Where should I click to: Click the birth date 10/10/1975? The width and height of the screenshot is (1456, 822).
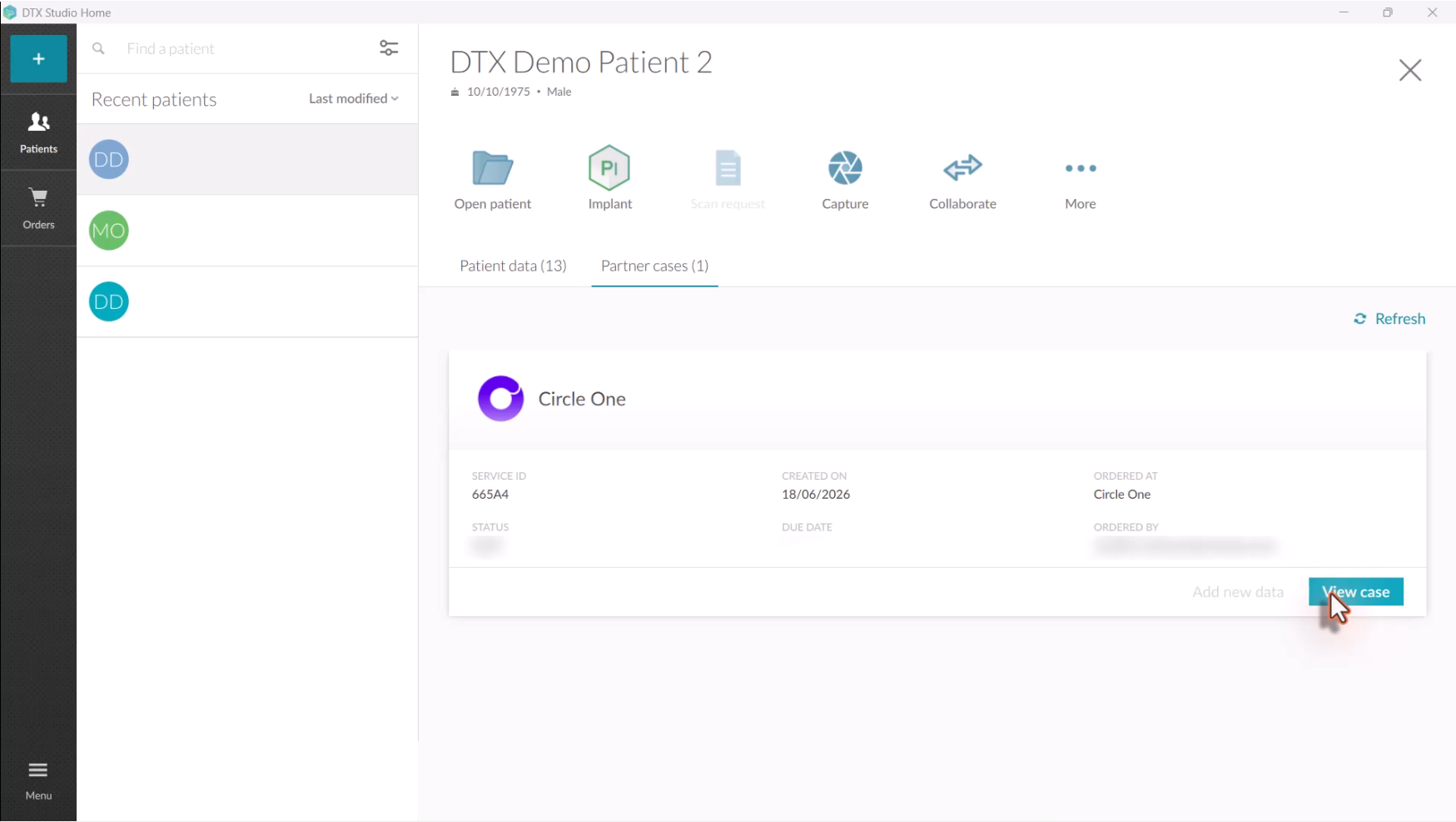pos(499,92)
